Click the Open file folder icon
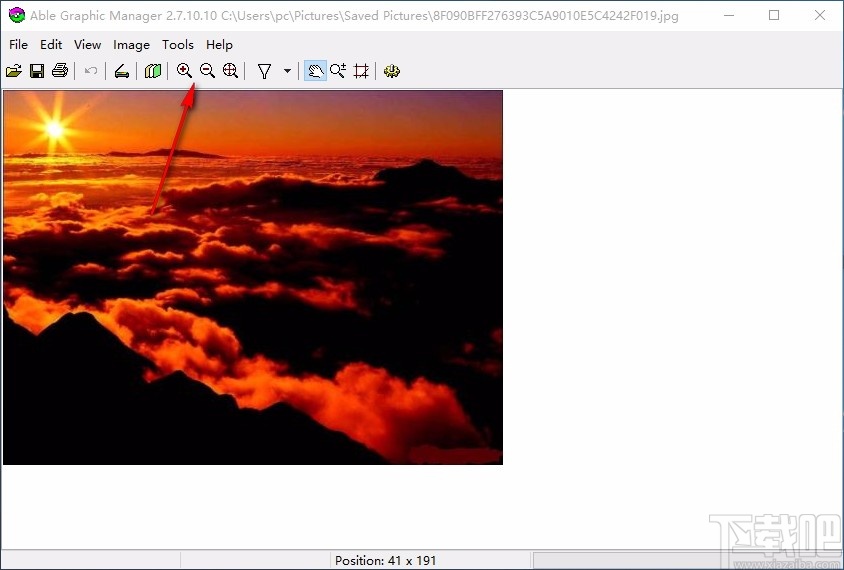 click(14, 71)
